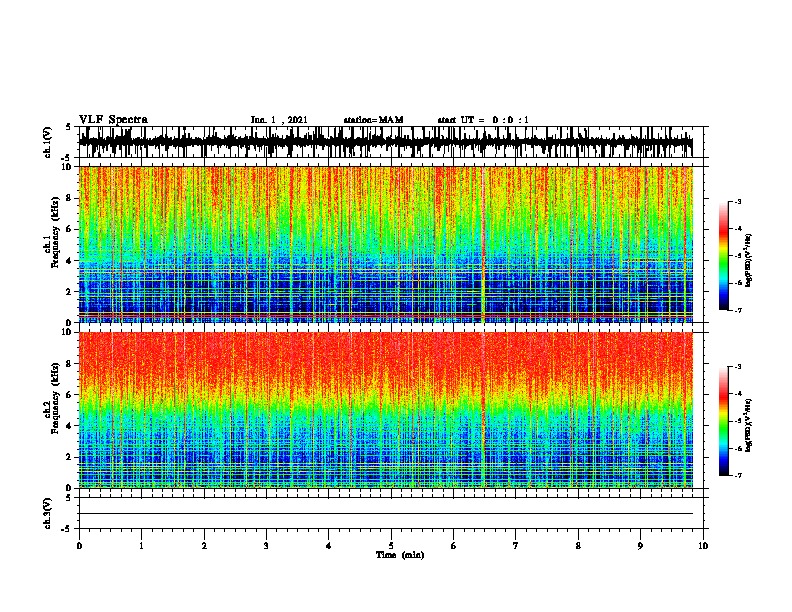Viewport: 792px width, 612px height.
Task: Click the time axis tick label '9'
Action: [x=640, y=546]
